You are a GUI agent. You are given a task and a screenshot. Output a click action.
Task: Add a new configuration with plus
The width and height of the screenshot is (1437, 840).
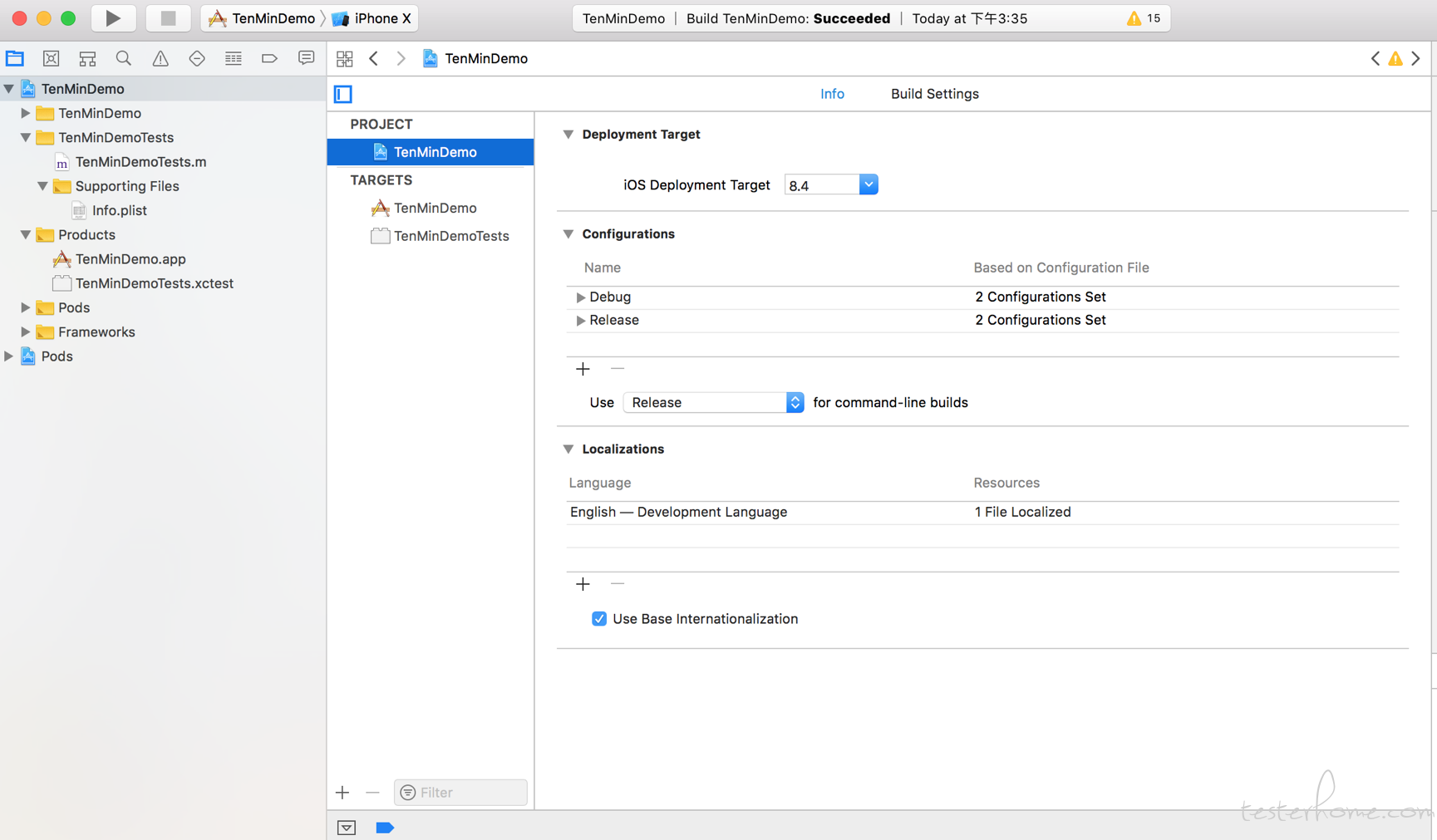point(583,369)
